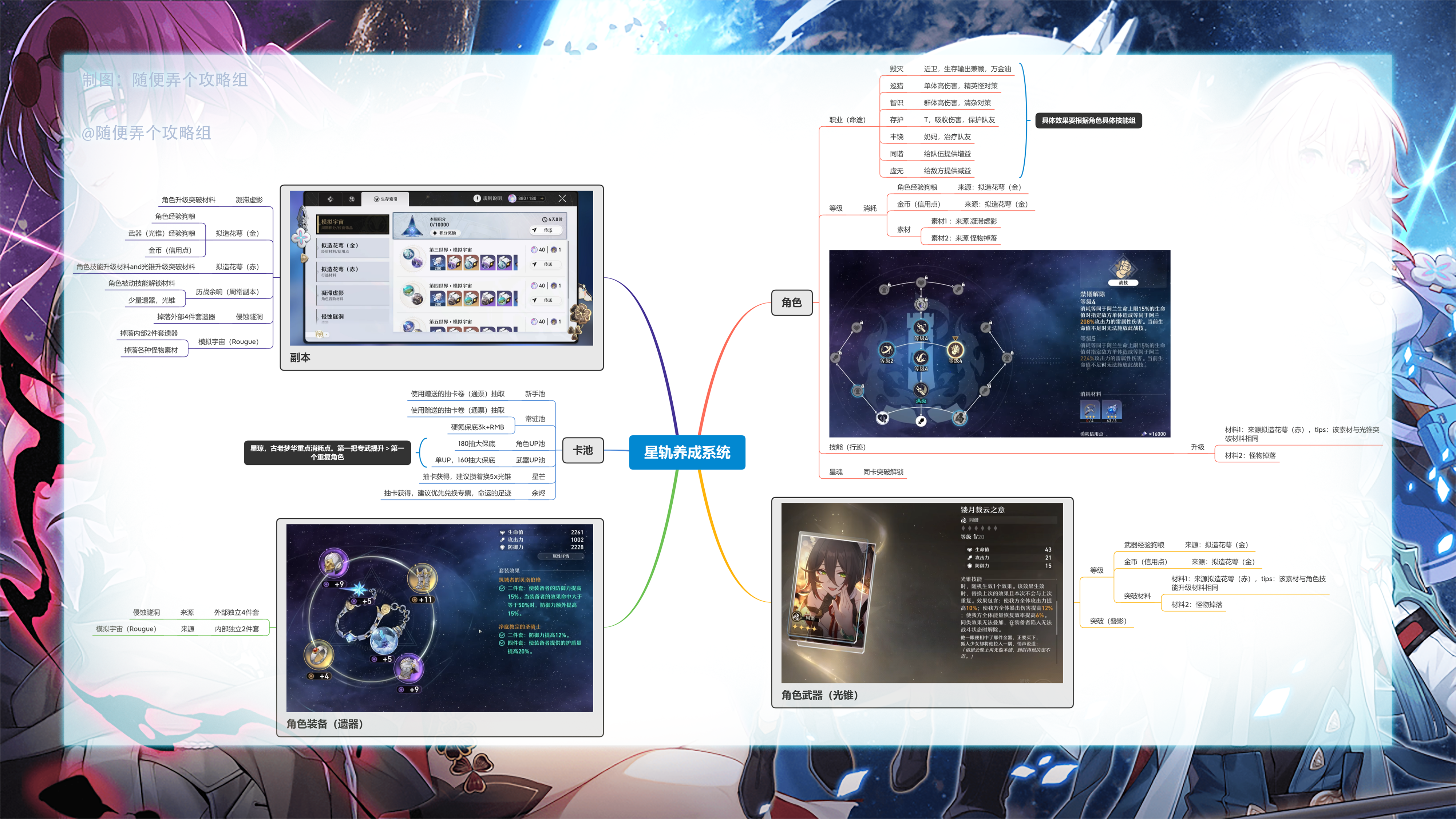
Task: Click the 丰饶 path entry
Action: point(897,137)
